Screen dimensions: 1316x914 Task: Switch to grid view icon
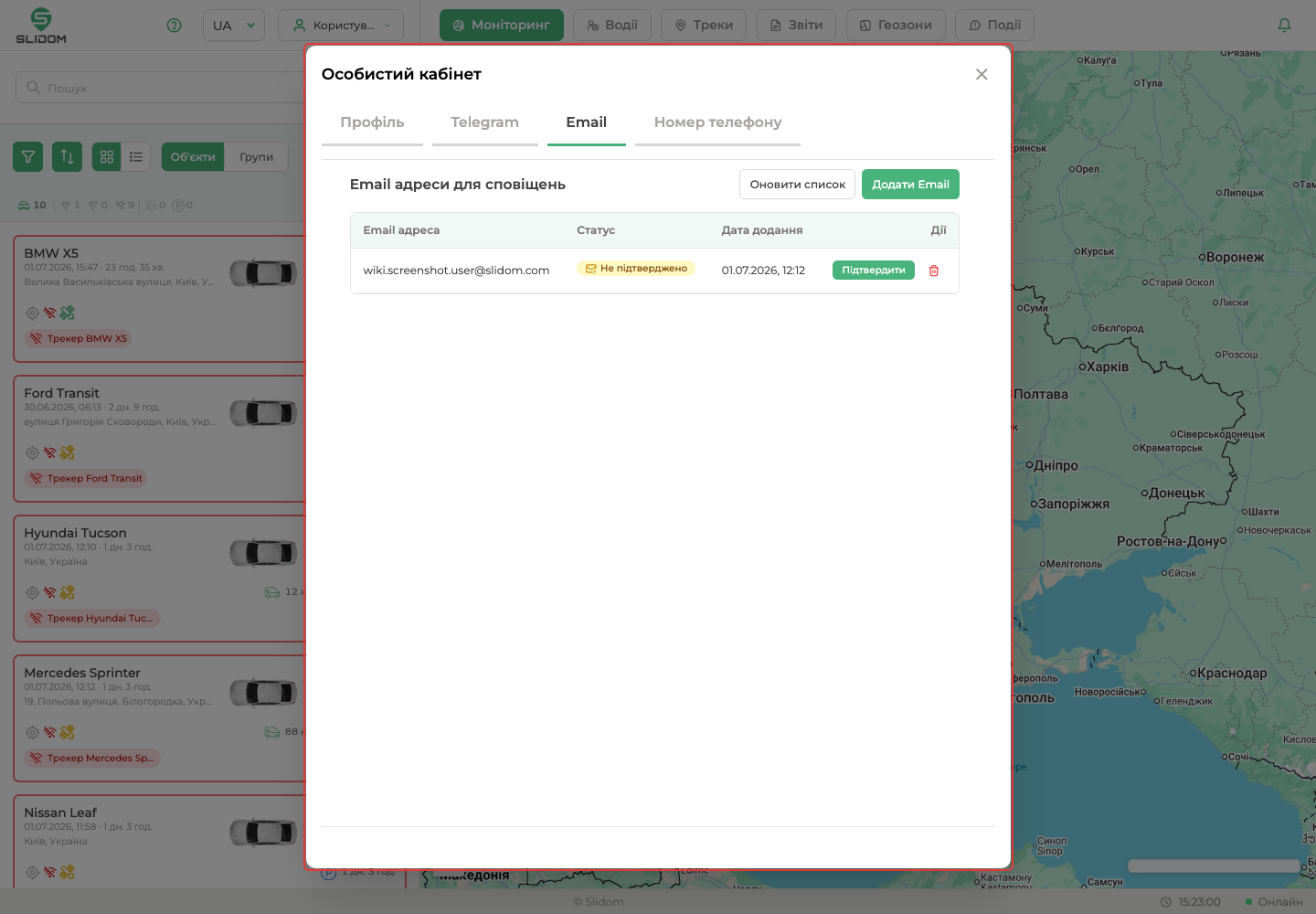pos(106,157)
